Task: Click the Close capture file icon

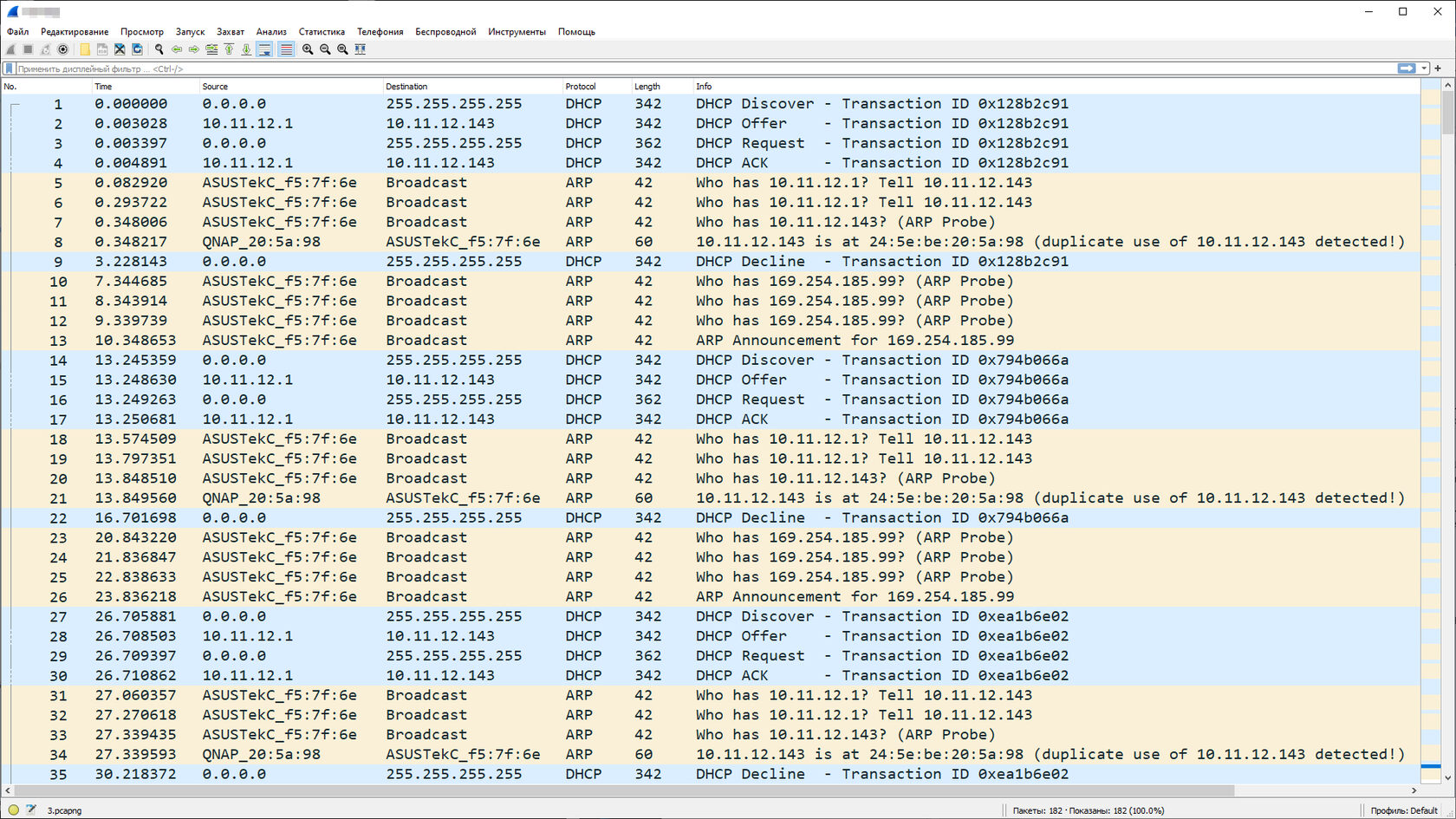Action: [x=120, y=49]
